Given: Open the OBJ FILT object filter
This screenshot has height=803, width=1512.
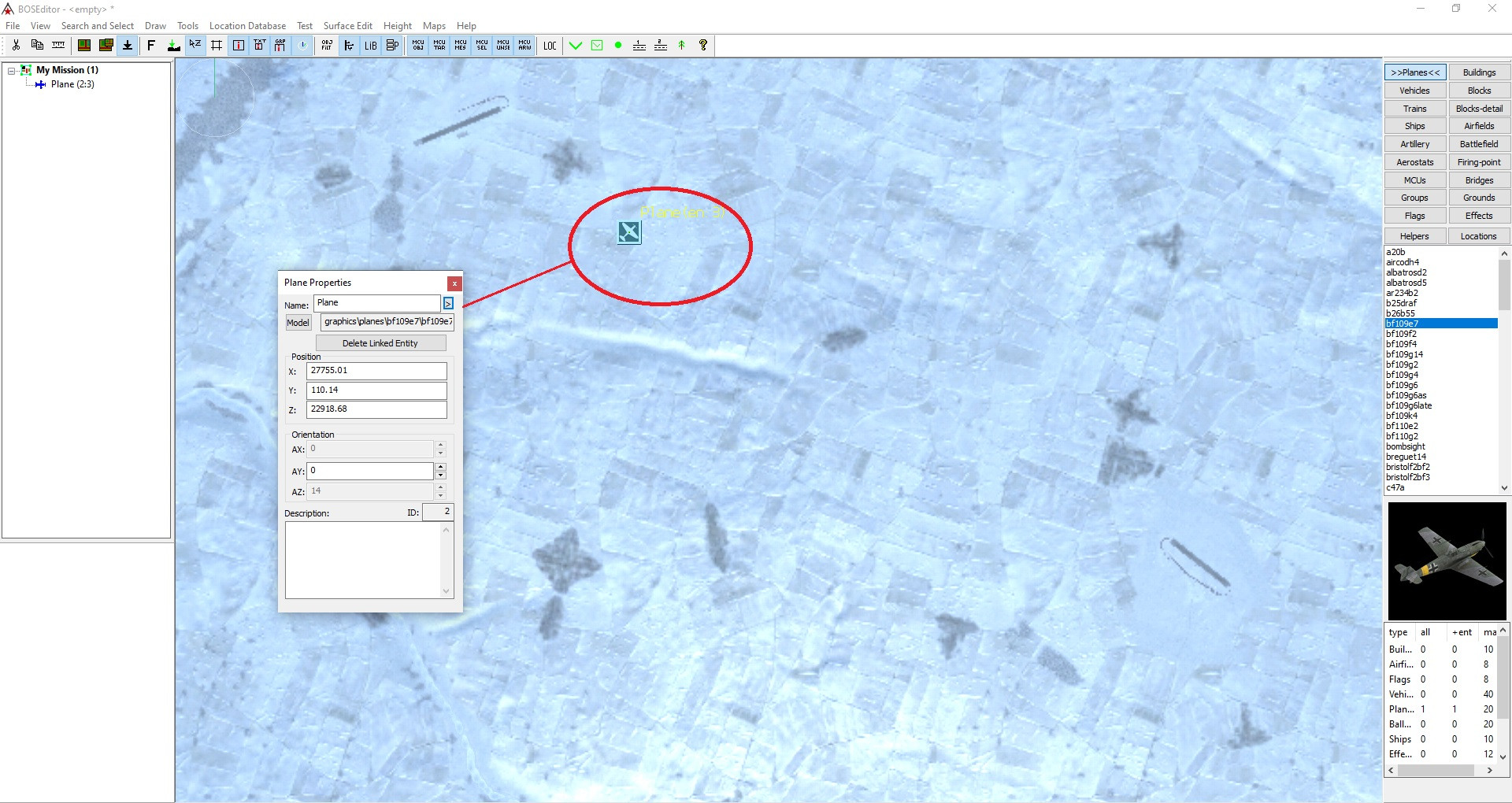Looking at the screenshot, I should point(327,45).
